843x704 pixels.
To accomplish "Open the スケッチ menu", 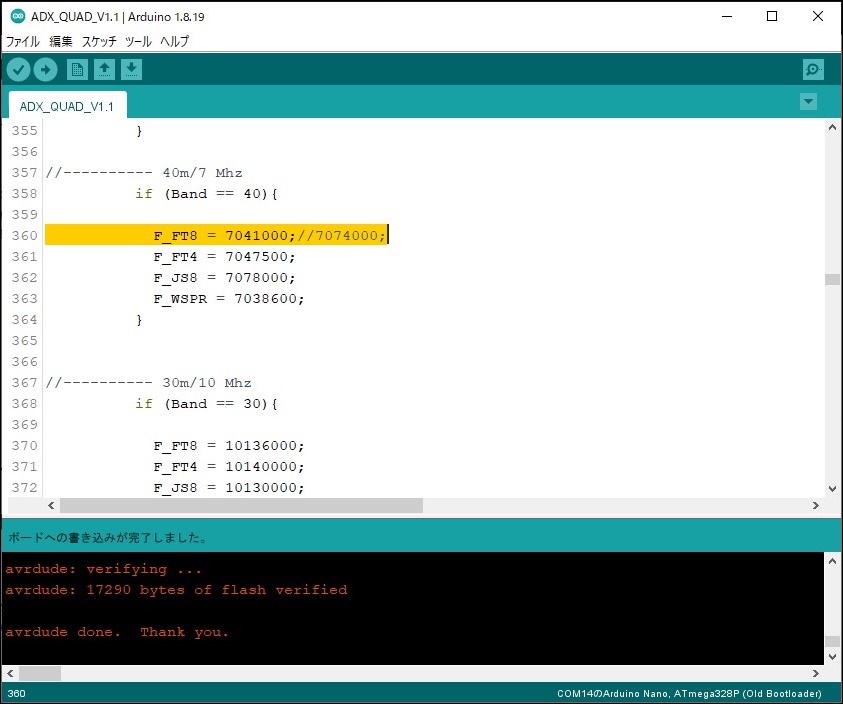I will click(x=99, y=41).
